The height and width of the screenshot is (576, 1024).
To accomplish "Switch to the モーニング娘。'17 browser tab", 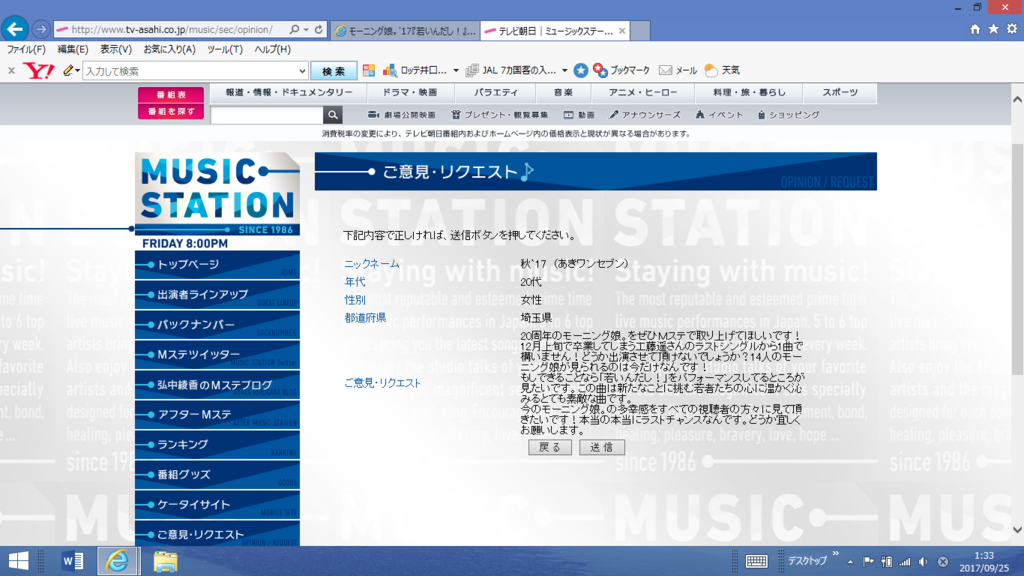I will pos(405,31).
